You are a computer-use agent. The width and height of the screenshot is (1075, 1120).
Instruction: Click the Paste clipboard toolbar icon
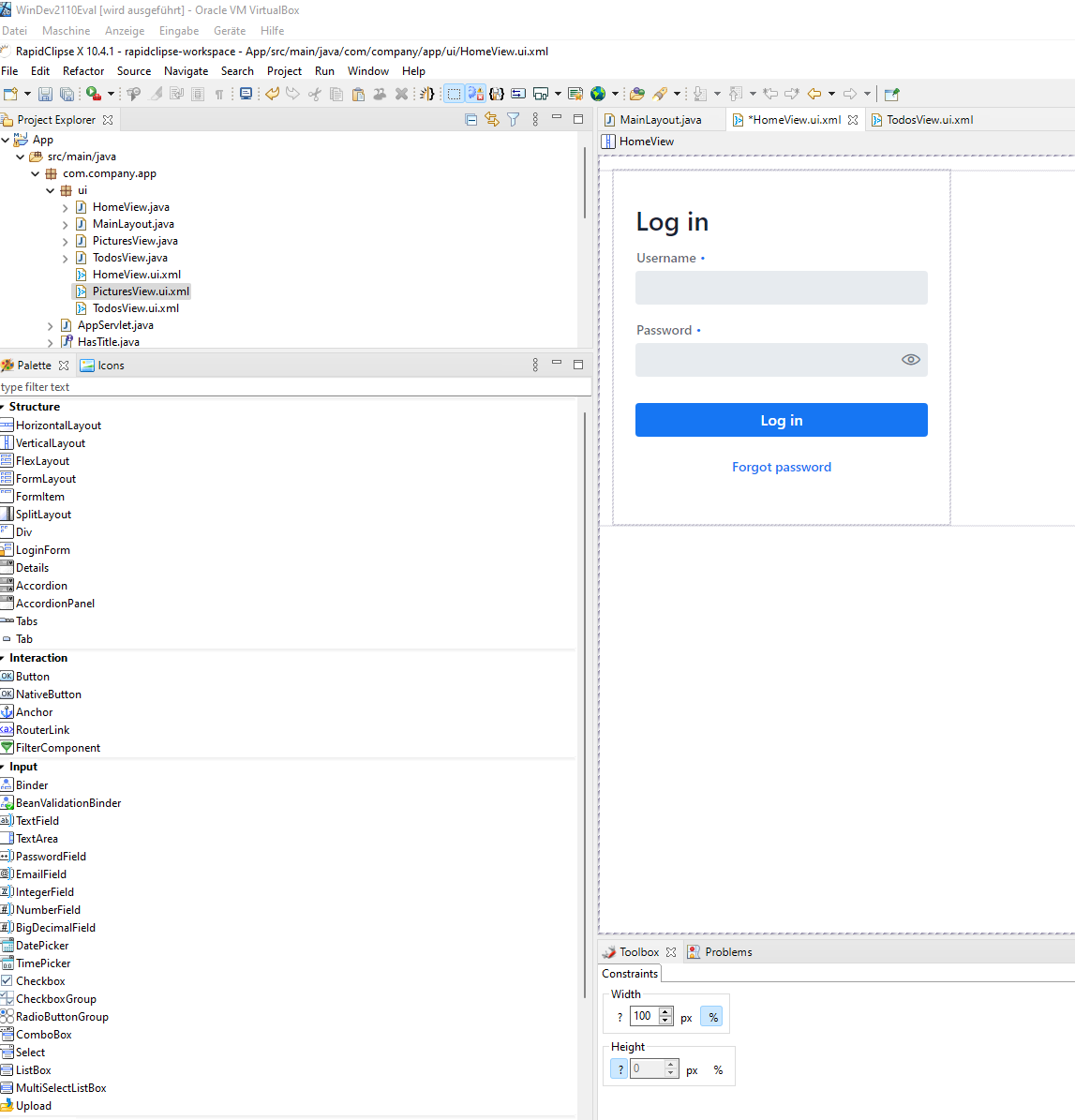pos(358,94)
